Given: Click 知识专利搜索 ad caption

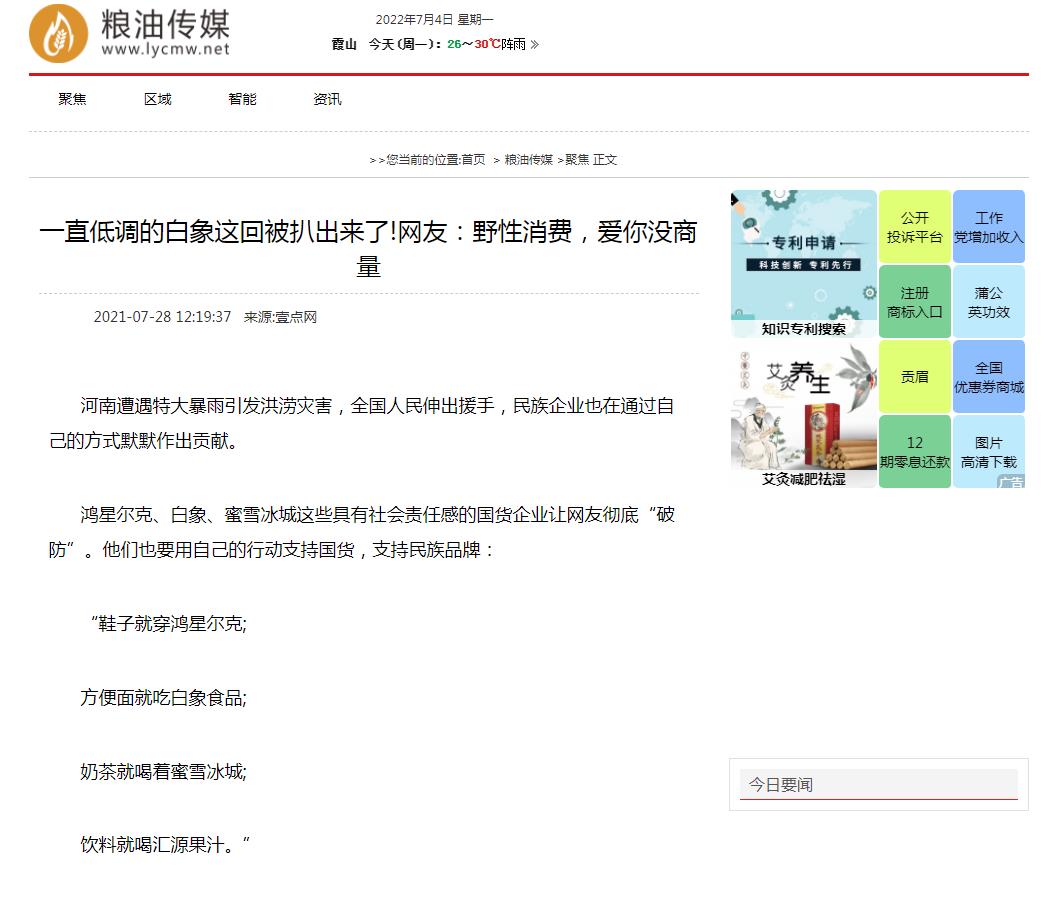Looking at the screenshot, I should click(804, 329).
